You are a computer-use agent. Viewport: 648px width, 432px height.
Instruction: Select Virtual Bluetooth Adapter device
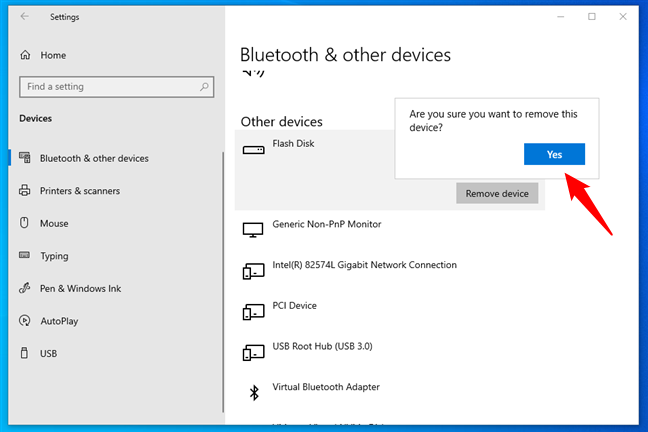326,387
